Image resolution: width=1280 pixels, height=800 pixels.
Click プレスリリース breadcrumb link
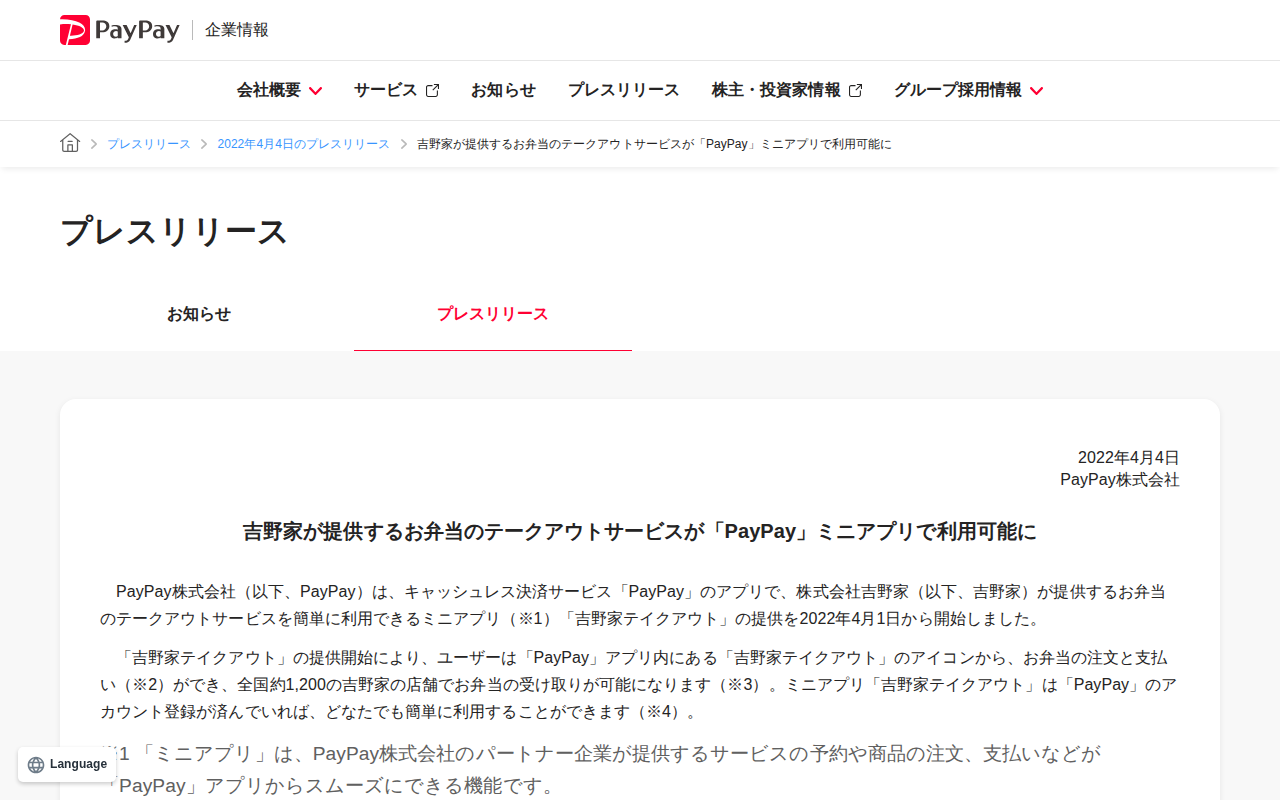(148, 144)
